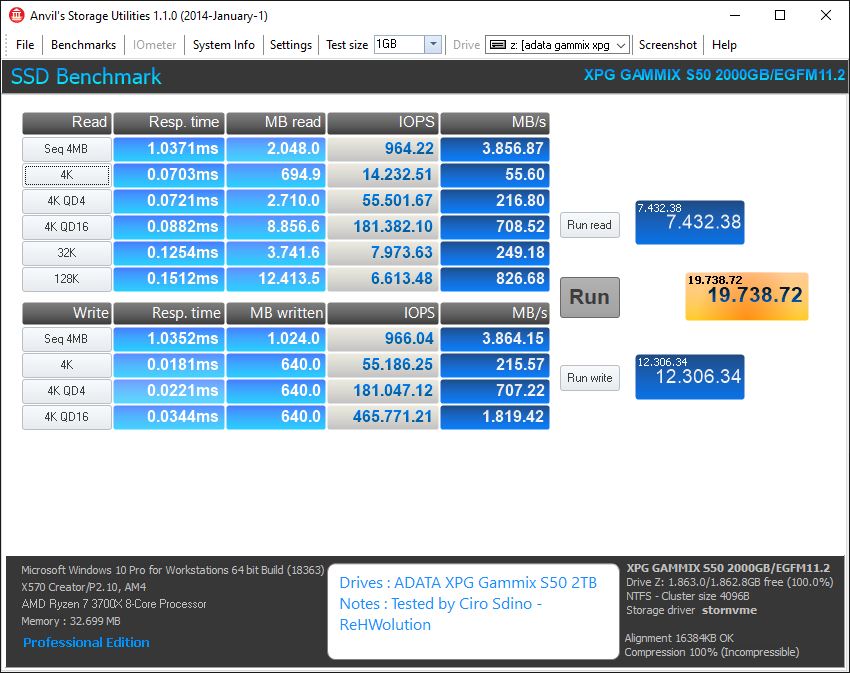The image size is (850, 673).
Task: Open the Benchmarks menu
Action: pos(83,45)
